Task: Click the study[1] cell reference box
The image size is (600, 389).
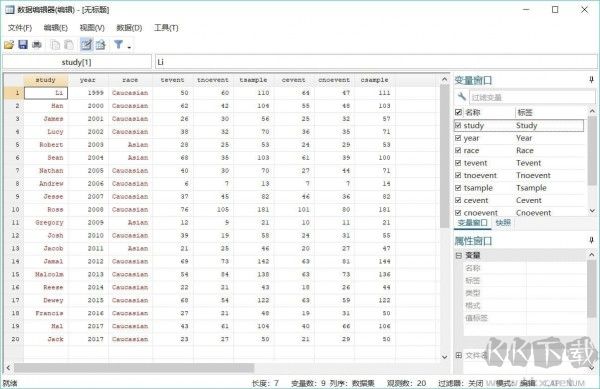Action: tap(77, 62)
